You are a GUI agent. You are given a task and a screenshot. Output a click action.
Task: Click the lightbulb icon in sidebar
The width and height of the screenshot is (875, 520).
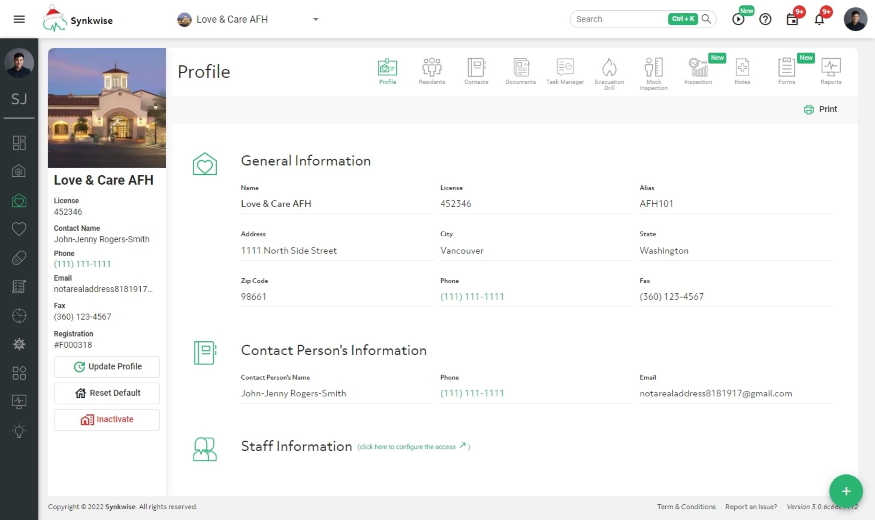19,431
